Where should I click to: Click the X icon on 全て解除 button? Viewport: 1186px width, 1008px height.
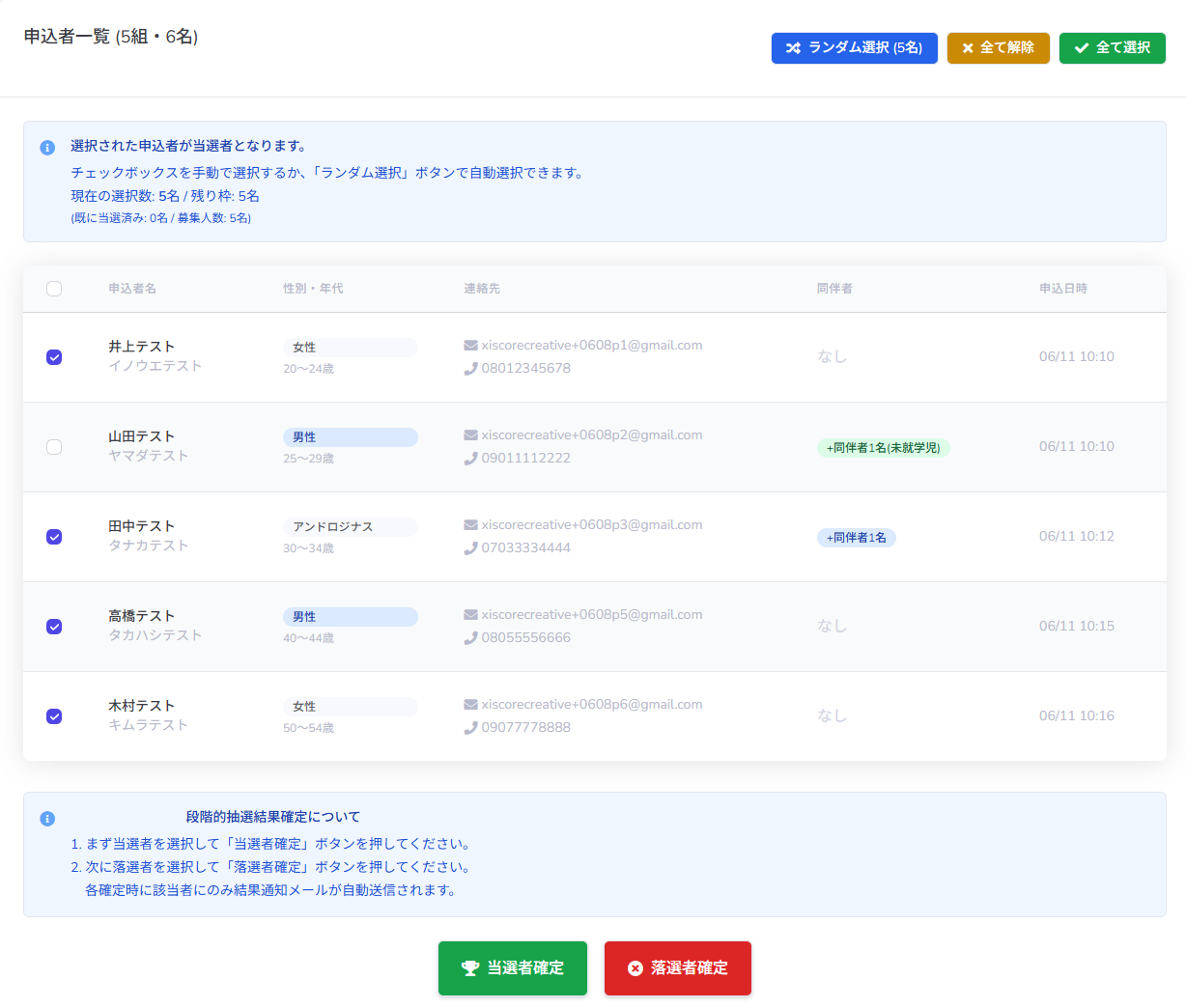tap(968, 48)
